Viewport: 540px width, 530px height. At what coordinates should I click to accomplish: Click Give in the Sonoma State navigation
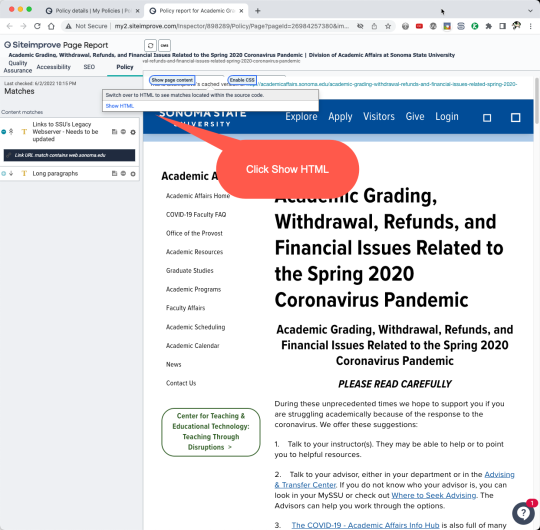pos(415,116)
